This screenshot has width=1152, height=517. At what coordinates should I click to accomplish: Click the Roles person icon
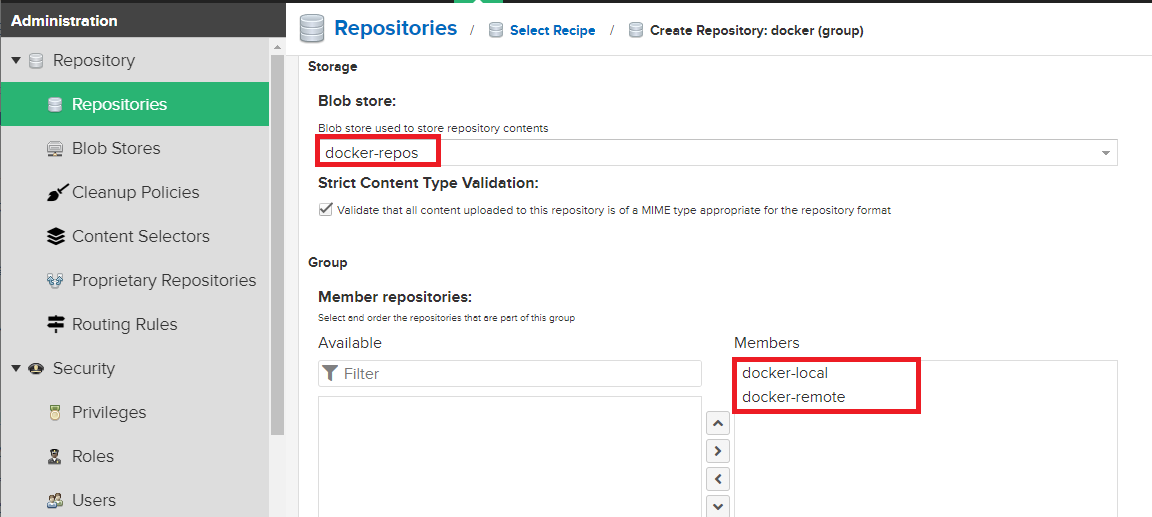[55, 457]
